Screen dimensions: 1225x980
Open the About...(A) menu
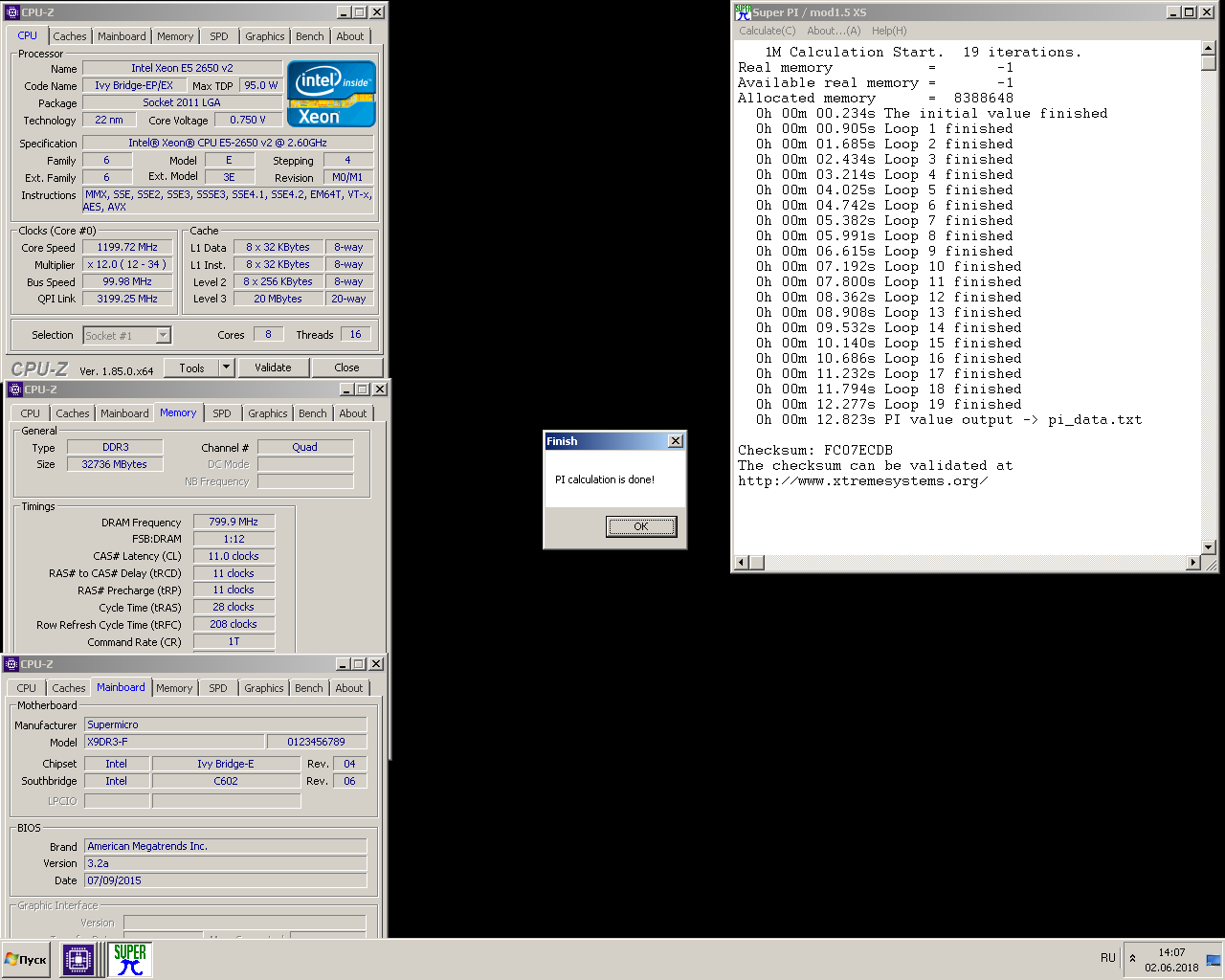[834, 31]
